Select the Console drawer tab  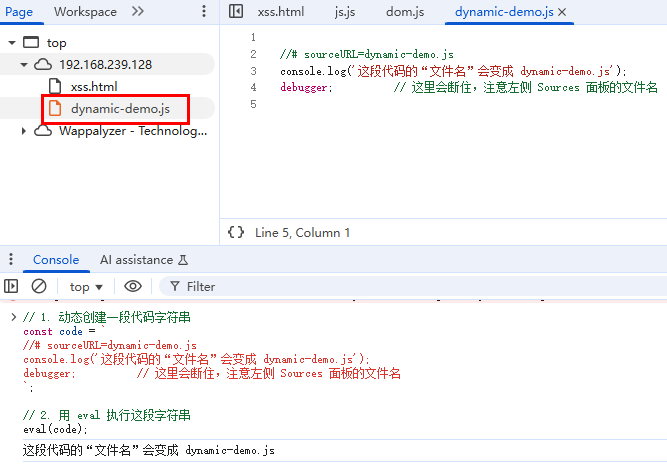56,260
